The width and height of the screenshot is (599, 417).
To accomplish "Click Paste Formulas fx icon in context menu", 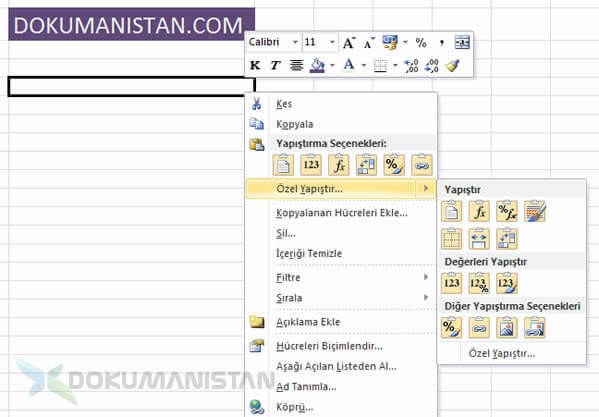I will (338, 165).
